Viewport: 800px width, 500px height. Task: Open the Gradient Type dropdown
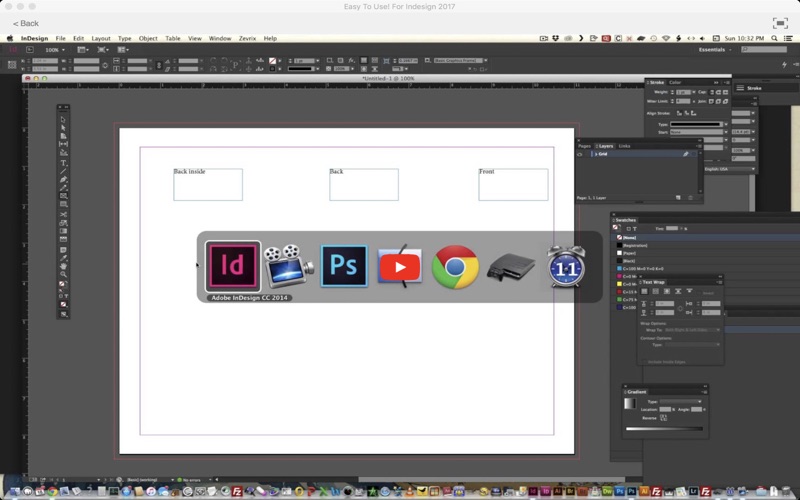[681, 402]
